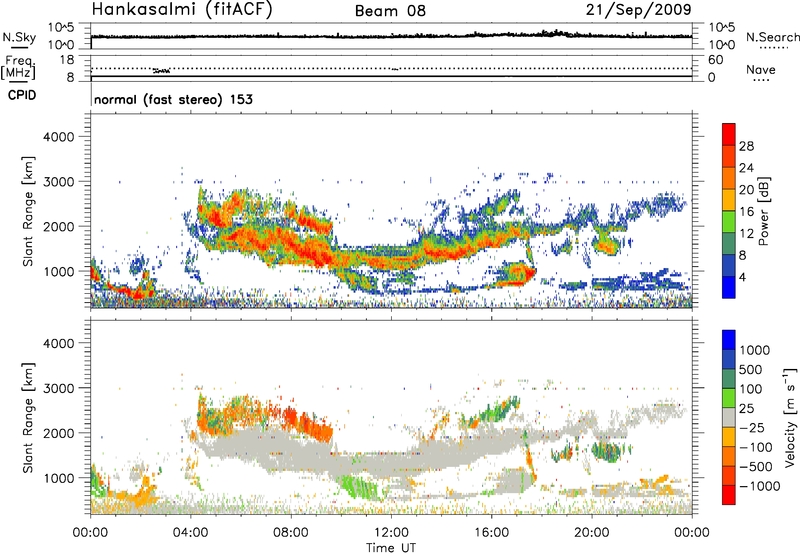Click the Beam 08 label

[390, 11]
